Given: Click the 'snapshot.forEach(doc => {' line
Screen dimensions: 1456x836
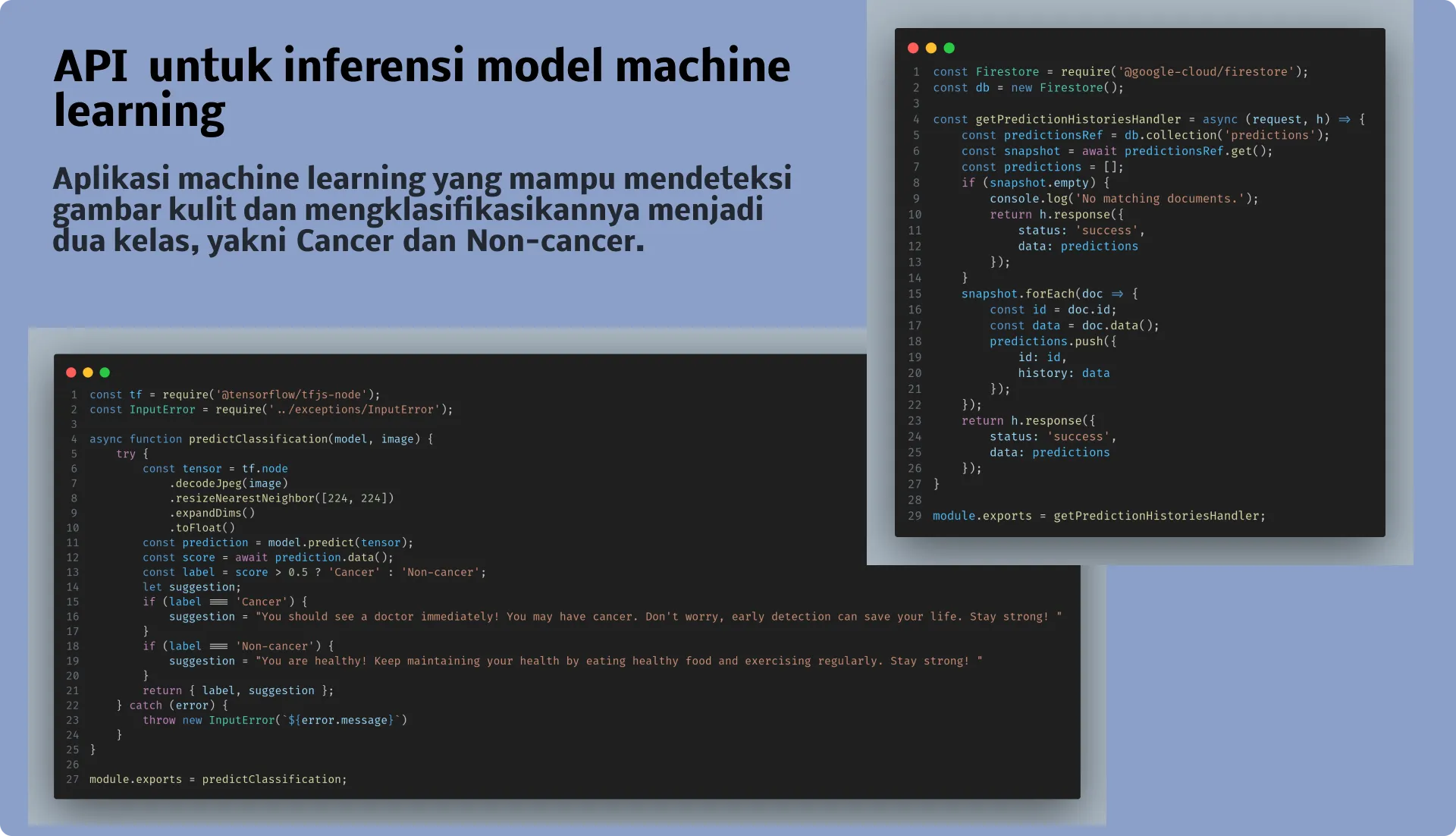Looking at the screenshot, I should [1050, 294].
